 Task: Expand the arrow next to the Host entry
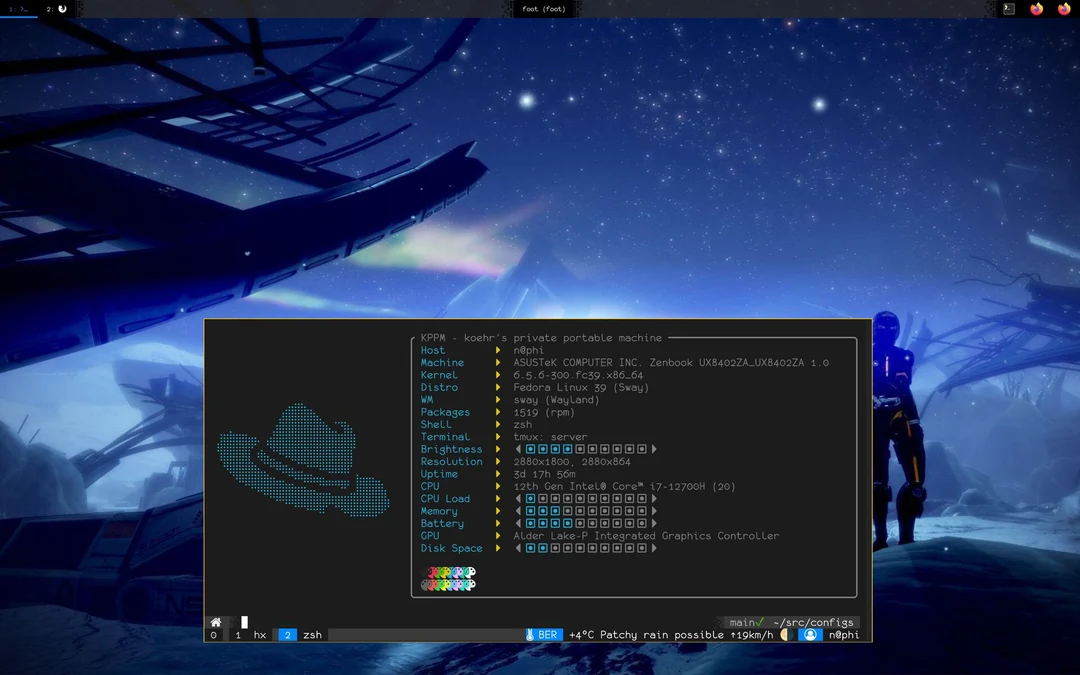point(497,350)
